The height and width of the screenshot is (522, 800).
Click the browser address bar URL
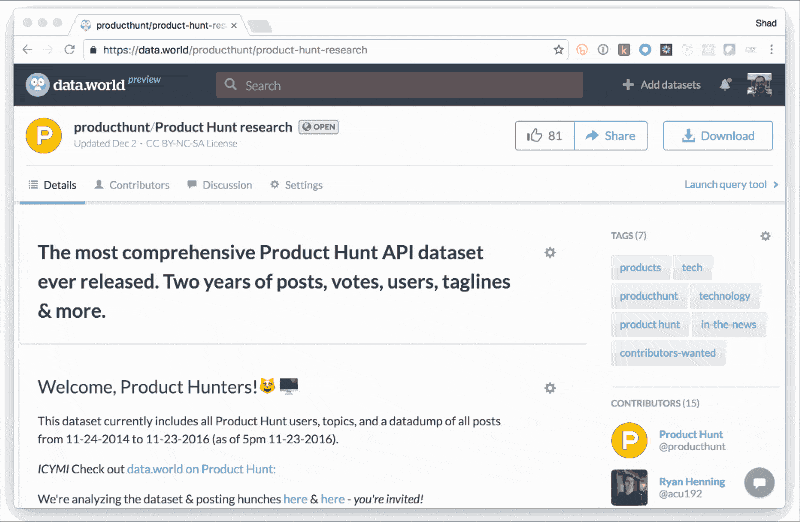tap(235, 50)
